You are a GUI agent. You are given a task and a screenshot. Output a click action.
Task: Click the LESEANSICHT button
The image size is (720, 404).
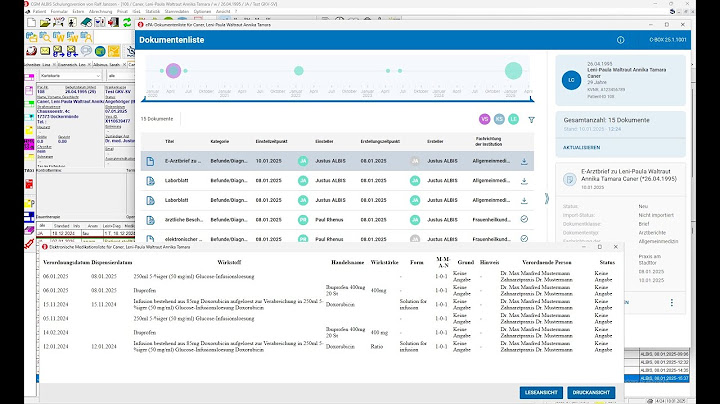click(x=541, y=393)
